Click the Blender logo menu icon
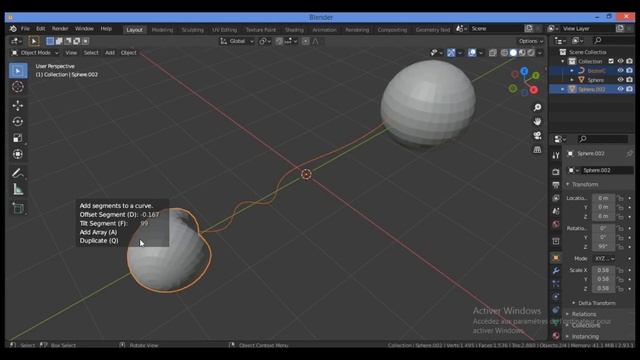Image resolution: width=640 pixels, height=360 pixels. click(x=13, y=29)
